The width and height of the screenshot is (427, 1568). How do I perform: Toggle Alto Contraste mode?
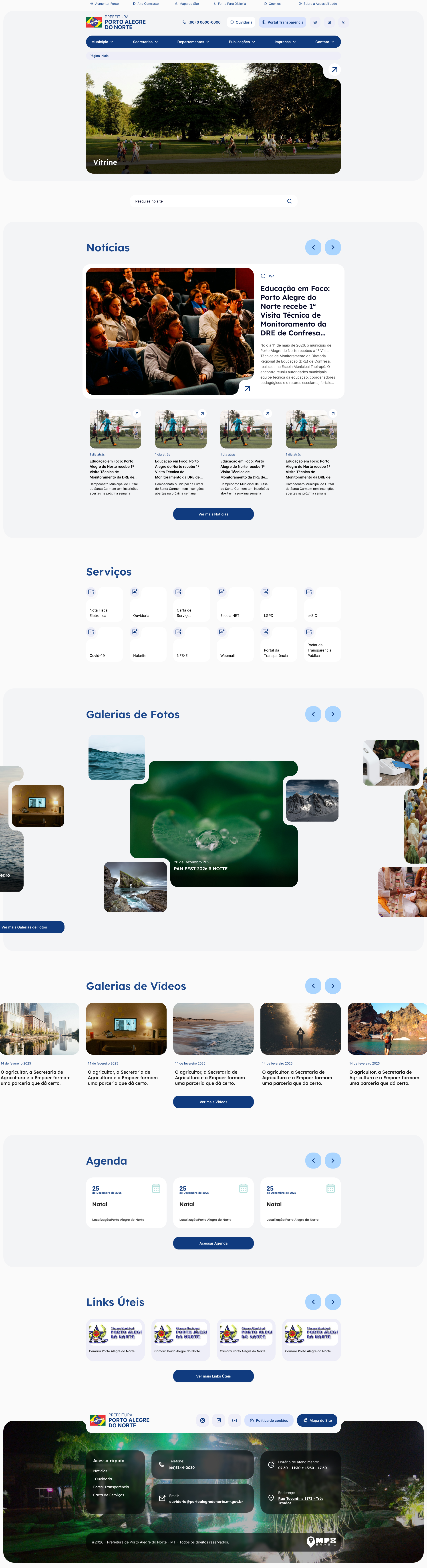(146, 4)
